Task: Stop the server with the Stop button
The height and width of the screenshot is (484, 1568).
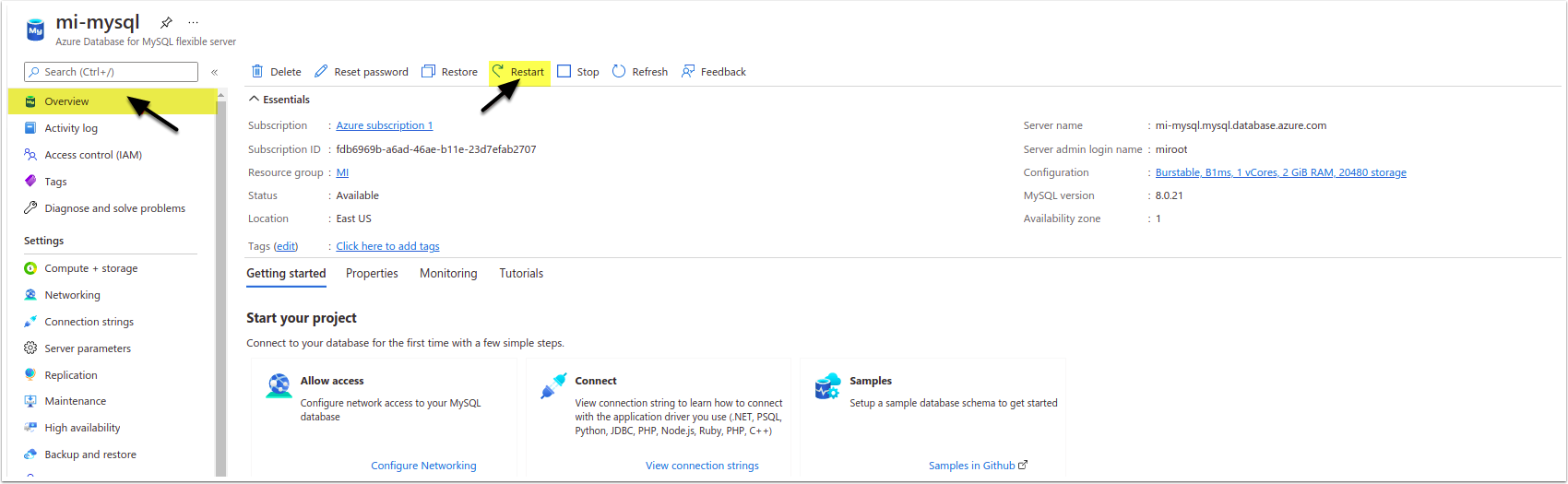Action: pyautogui.click(x=578, y=72)
